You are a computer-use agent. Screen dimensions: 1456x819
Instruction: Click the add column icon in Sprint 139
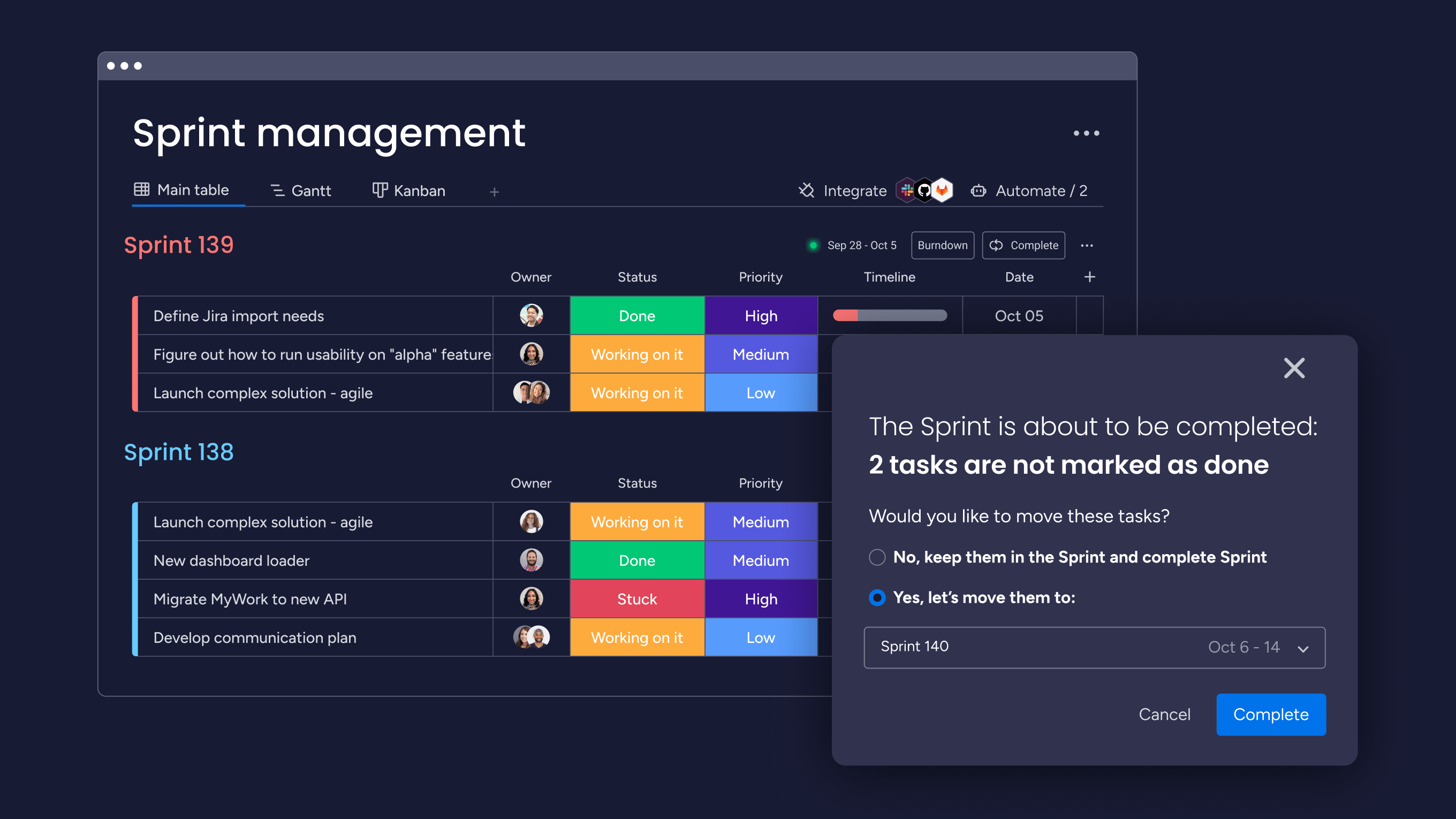pyautogui.click(x=1090, y=277)
